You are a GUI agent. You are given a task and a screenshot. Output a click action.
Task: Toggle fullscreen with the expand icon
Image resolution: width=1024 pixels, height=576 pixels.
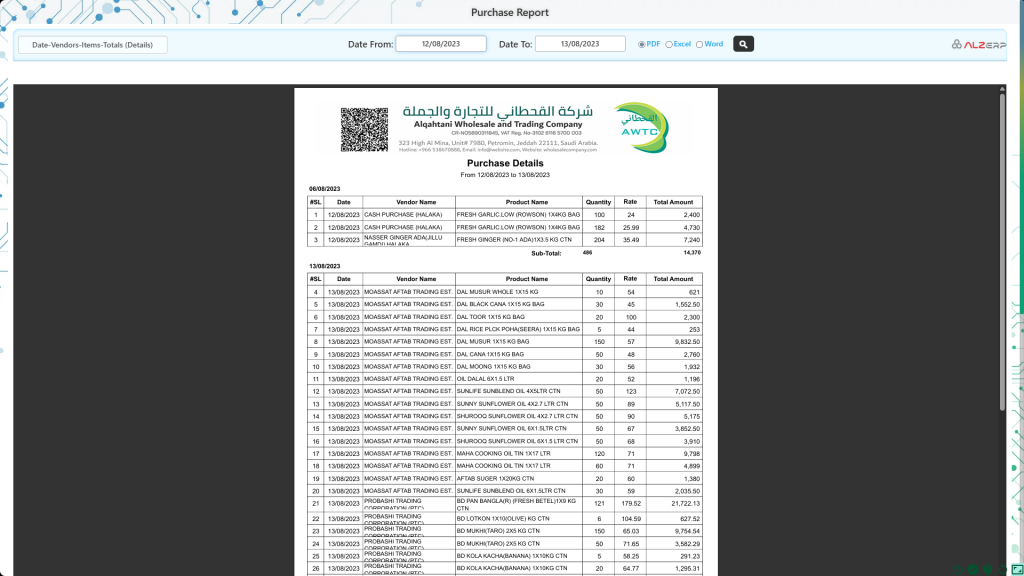tap(1017, 569)
